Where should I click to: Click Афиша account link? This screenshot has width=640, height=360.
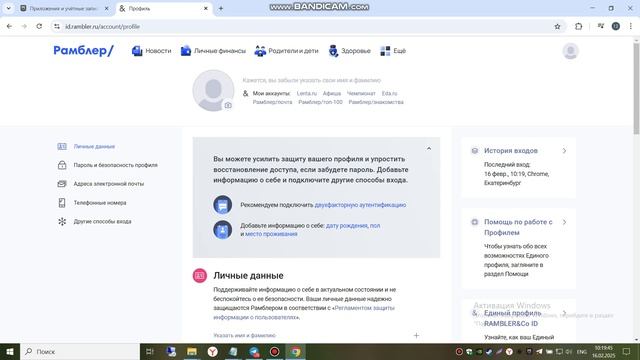tap(332, 93)
